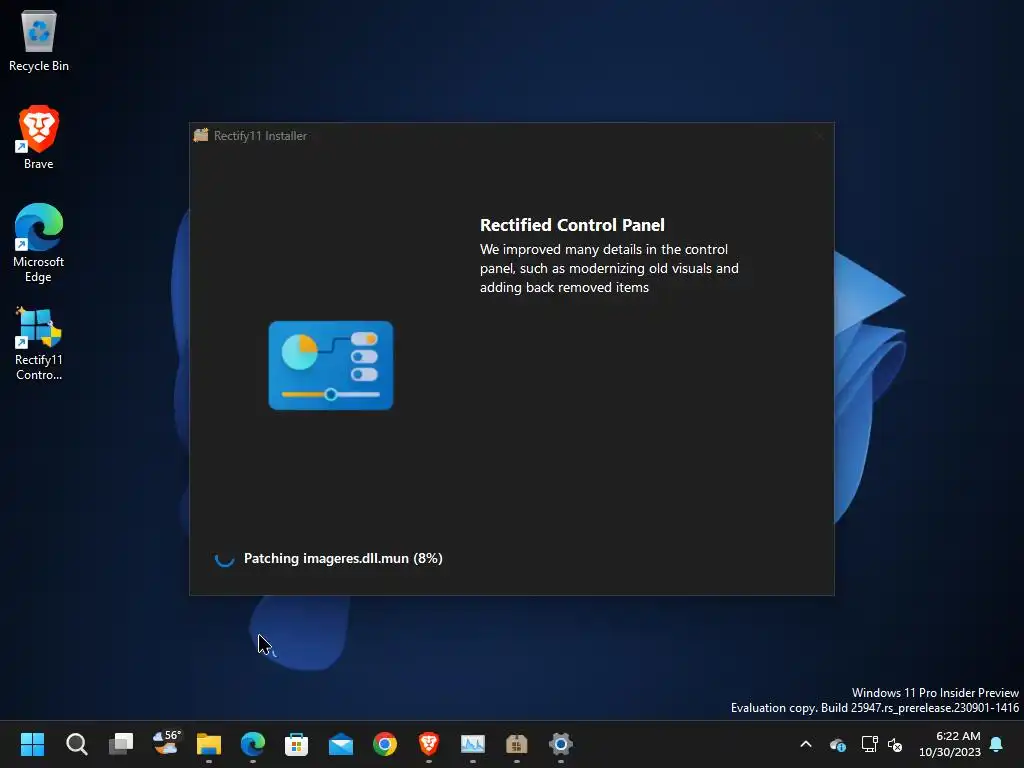1024x768 pixels.
Task: Open Task View from the taskbar
Action: coord(121,744)
